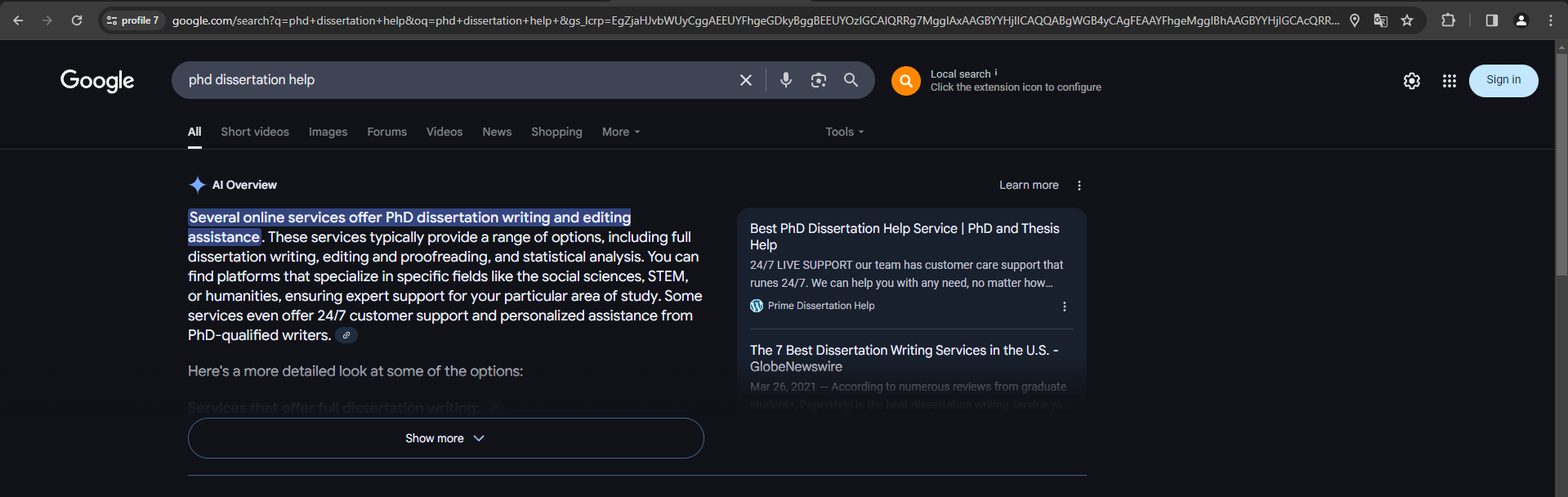This screenshot has width=1568, height=497.
Task: Switch to Short videos tab
Action: 255,132
